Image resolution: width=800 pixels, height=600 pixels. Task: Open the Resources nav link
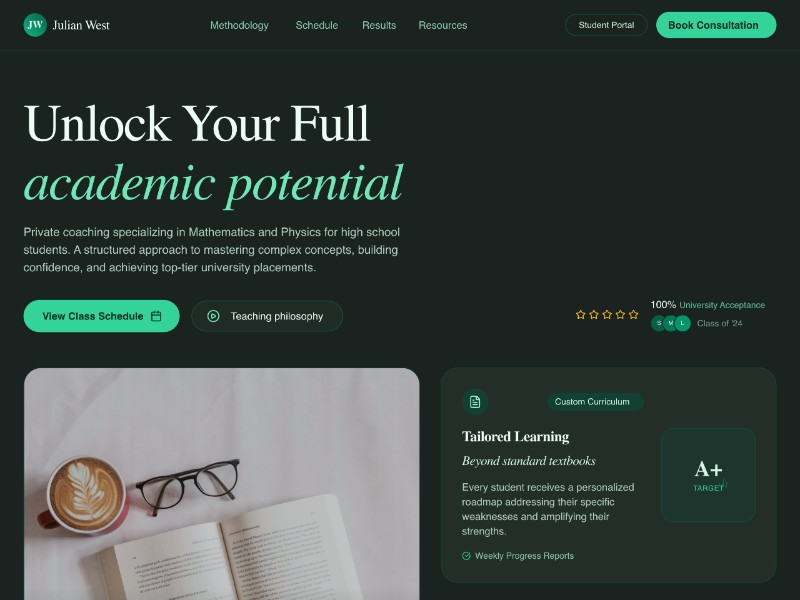[x=443, y=26]
